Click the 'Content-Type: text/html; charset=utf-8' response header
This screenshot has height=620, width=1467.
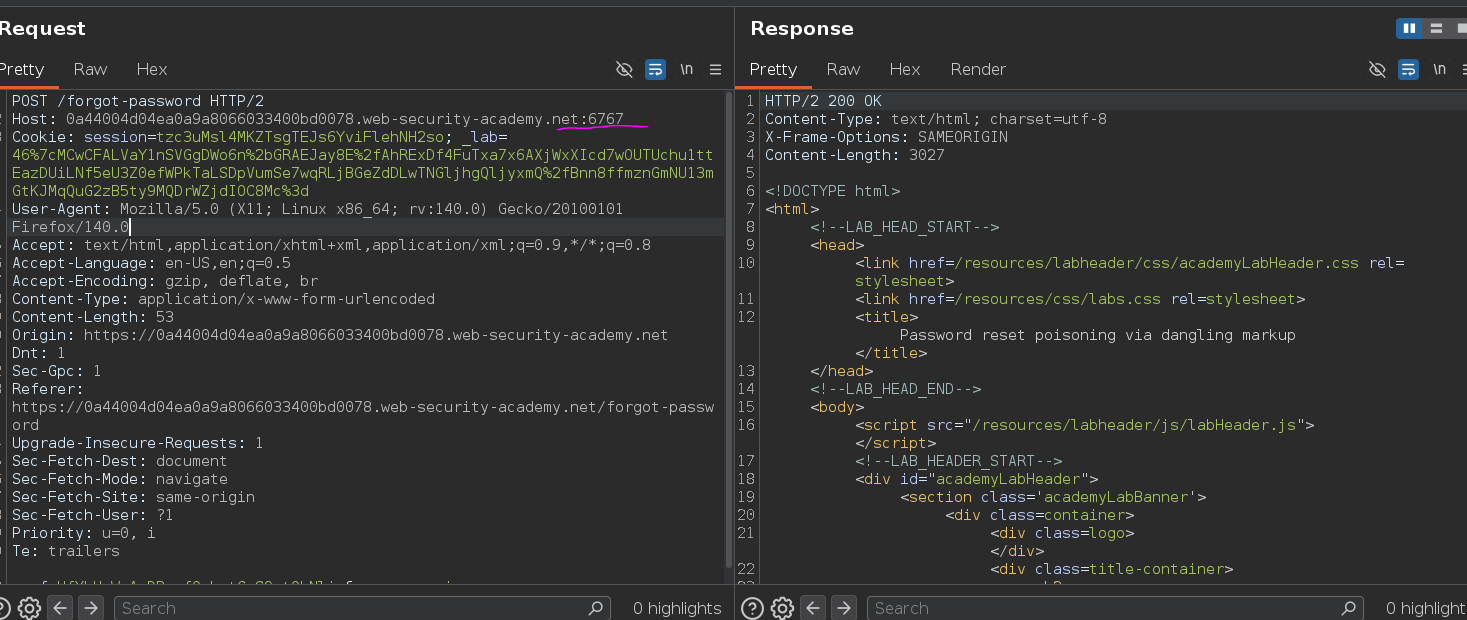pos(936,119)
